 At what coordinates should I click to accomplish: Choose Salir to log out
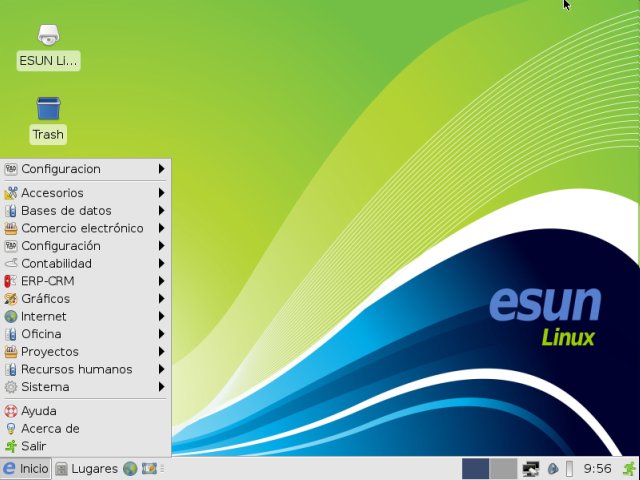click(x=85, y=446)
